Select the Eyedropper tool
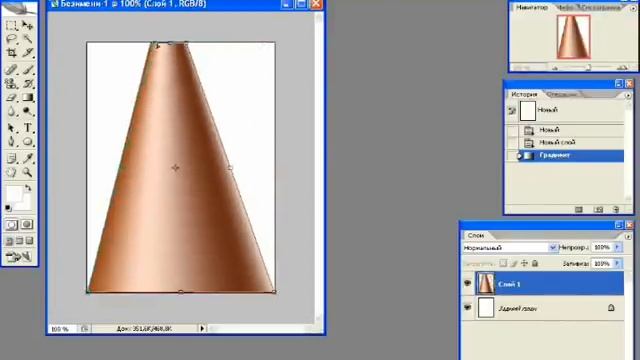The image size is (640, 360). [28, 158]
